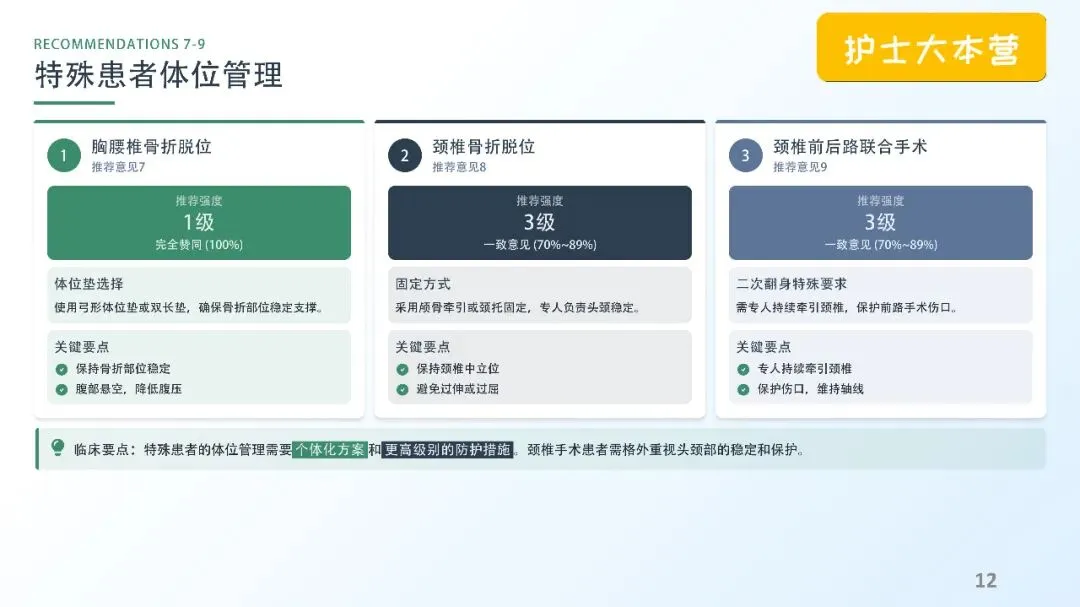Image resolution: width=1080 pixels, height=607 pixels.
Task: Select the green 1级 完全赞同 strength box
Action: point(199,223)
